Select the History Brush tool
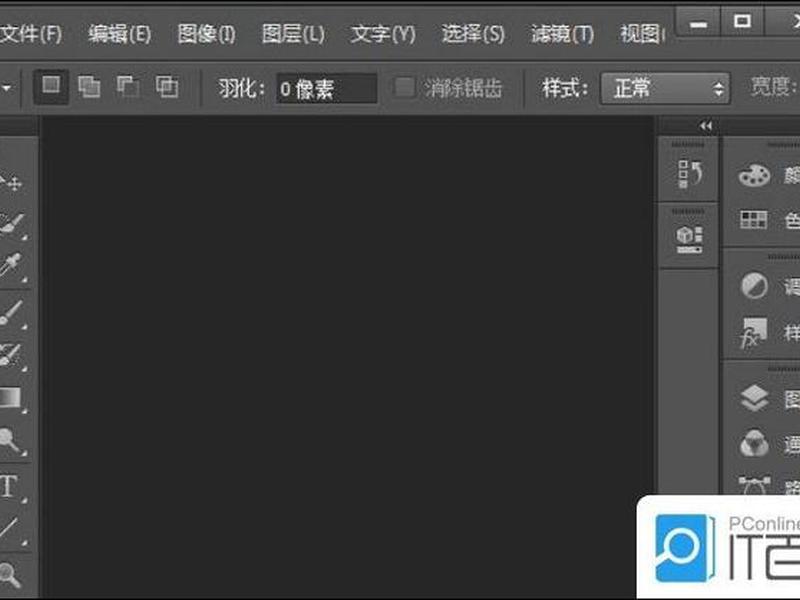This screenshot has width=800, height=600. click(12, 355)
